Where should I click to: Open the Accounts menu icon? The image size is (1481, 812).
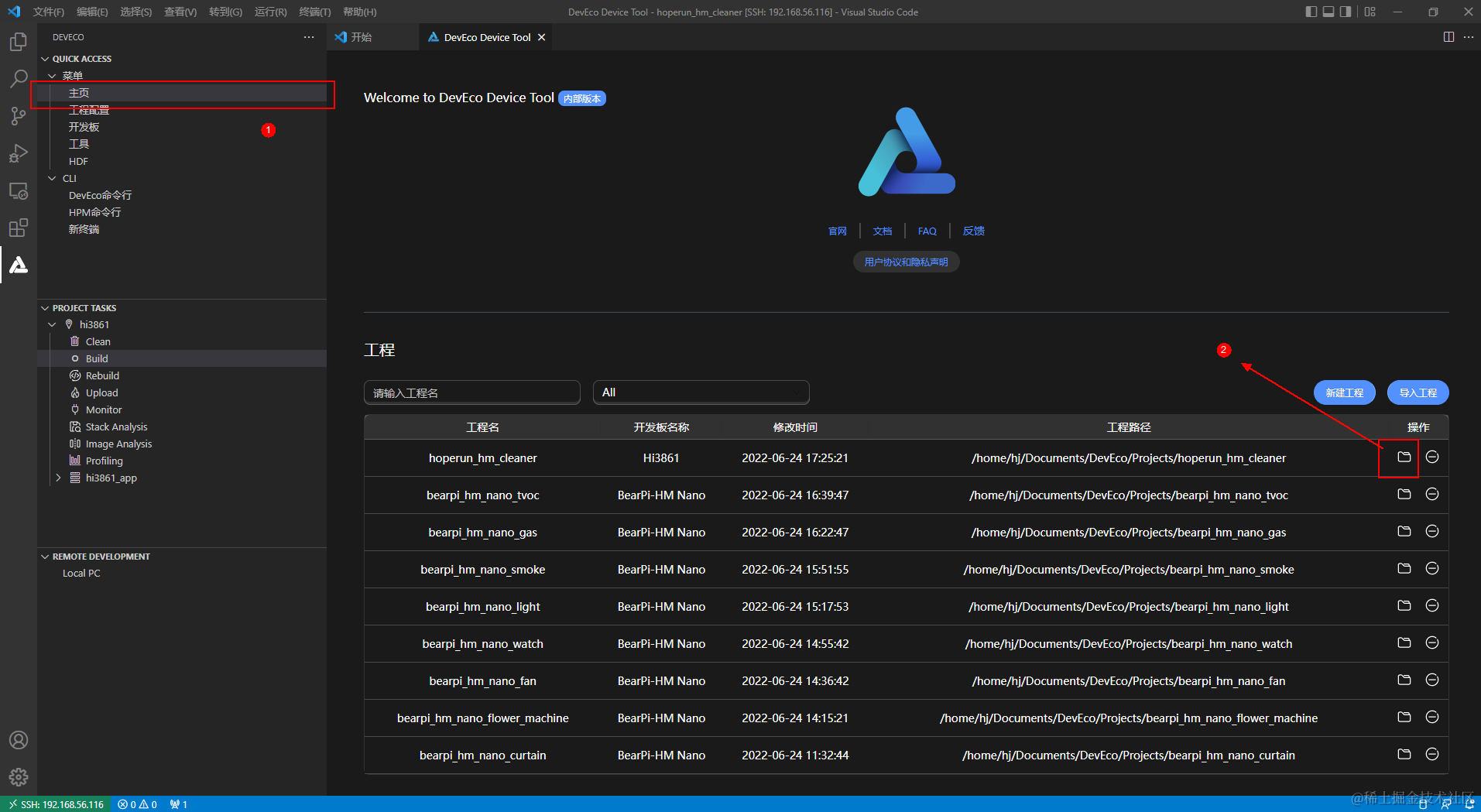coord(19,740)
